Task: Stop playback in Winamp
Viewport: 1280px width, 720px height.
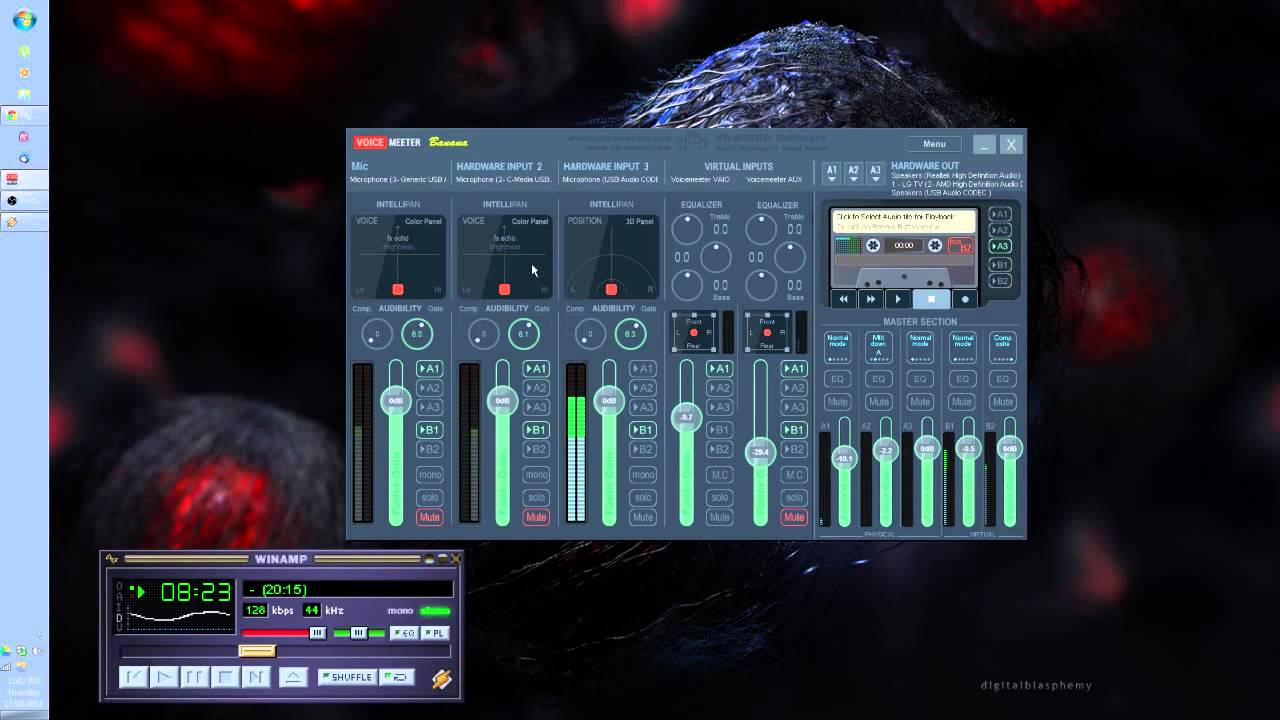Action: [x=226, y=677]
